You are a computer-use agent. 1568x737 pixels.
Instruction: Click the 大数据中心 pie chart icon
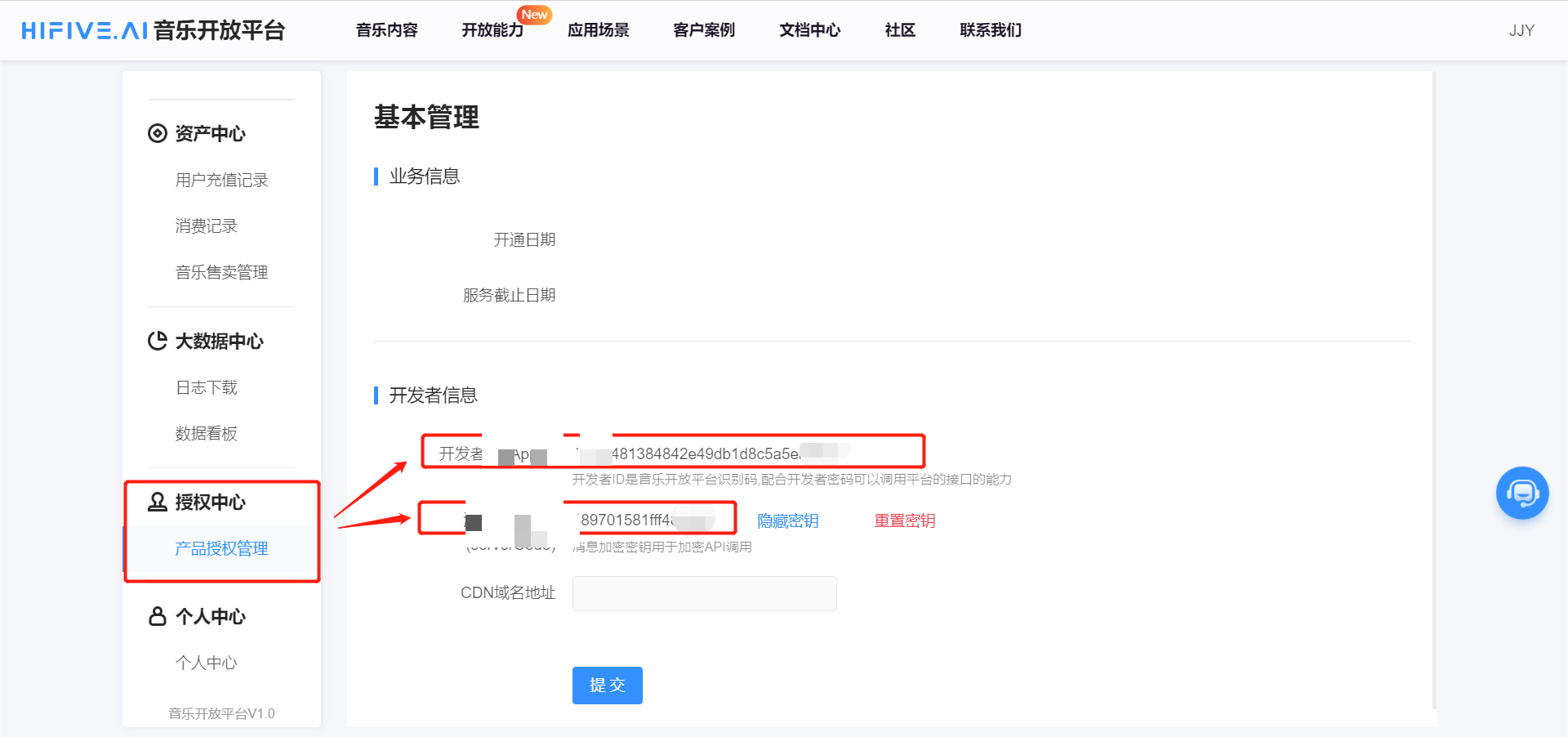coord(157,341)
